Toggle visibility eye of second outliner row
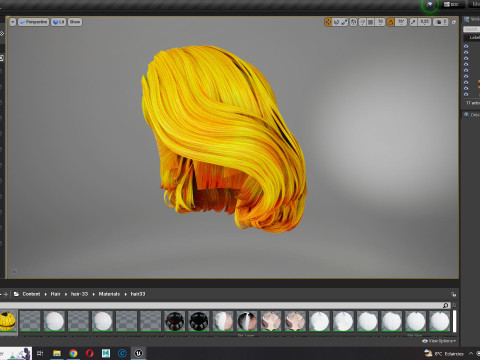 (466, 52)
